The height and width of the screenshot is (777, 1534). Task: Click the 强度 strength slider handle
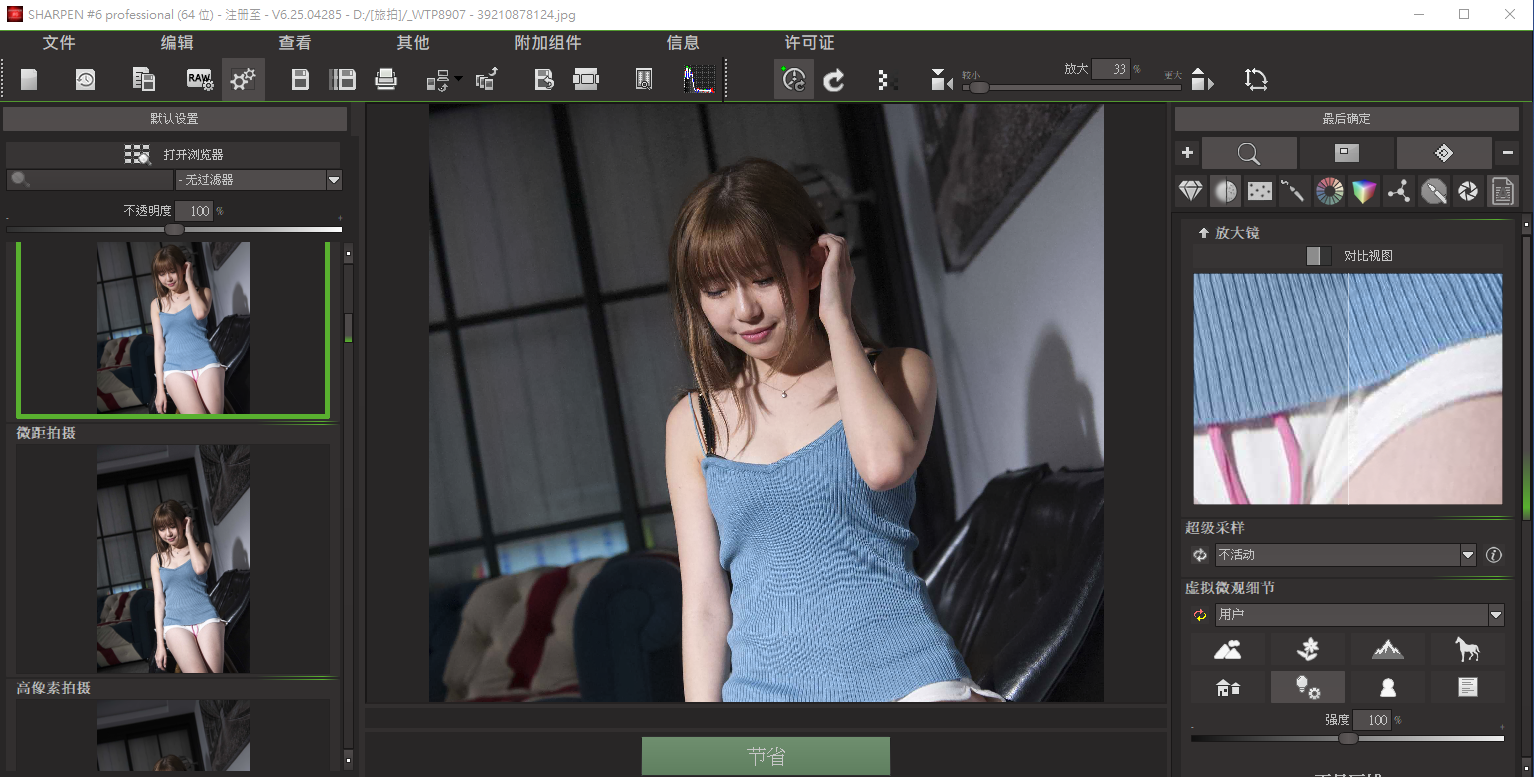(x=1348, y=738)
